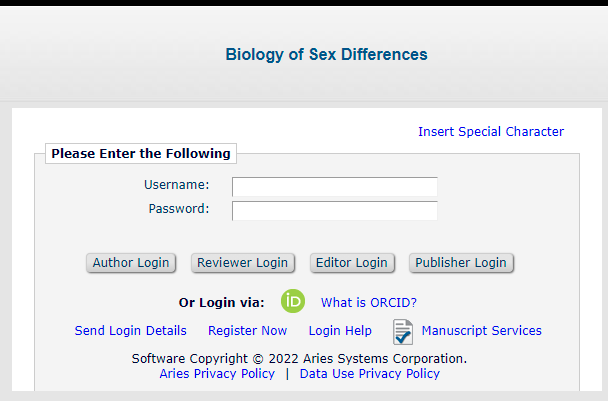Click the Biology of Sex Differences title
Viewport: 608px width, 401px height.
pyautogui.click(x=326, y=54)
